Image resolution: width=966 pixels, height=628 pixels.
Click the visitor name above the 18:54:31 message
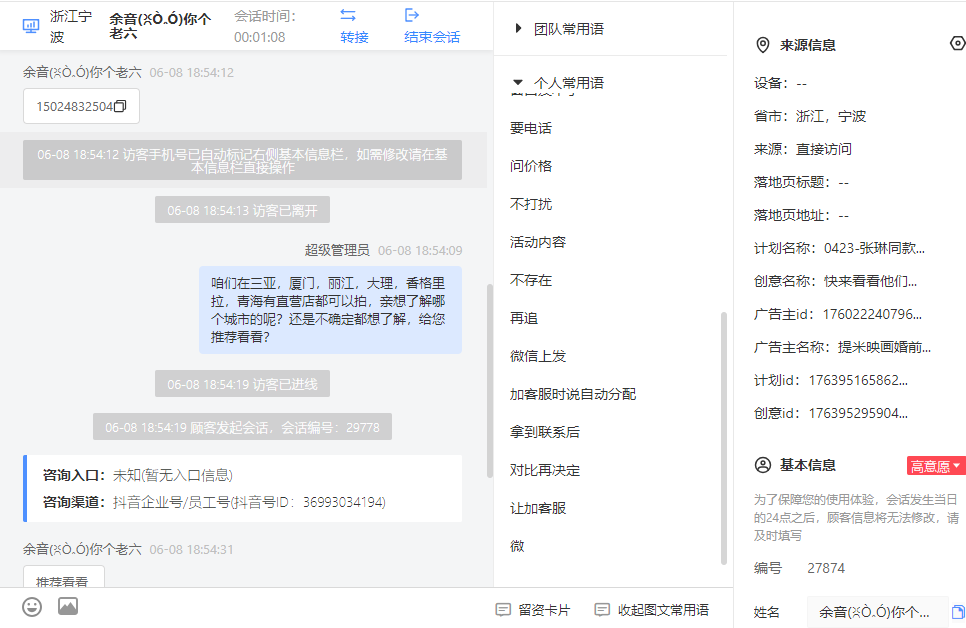pyautogui.click(x=83, y=549)
